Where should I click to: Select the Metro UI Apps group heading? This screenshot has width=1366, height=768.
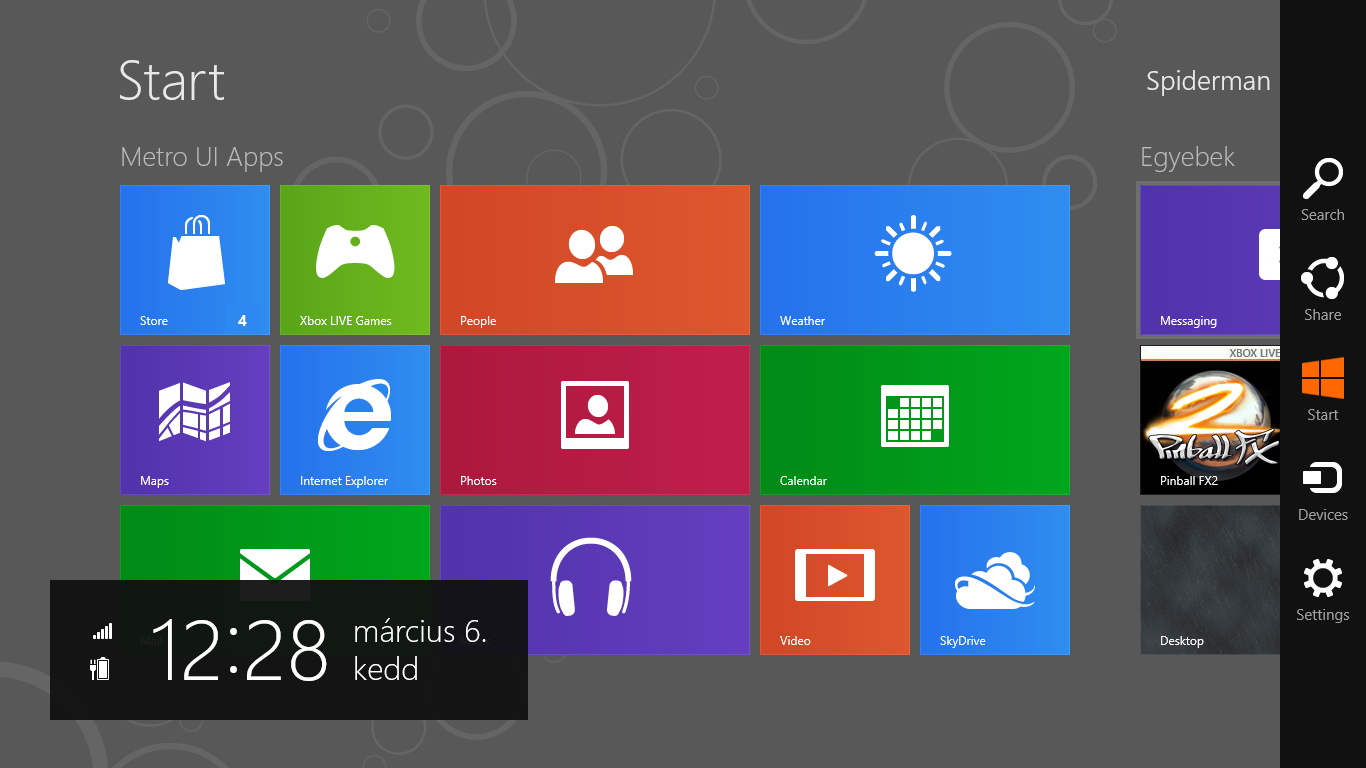[x=202, y=157]
